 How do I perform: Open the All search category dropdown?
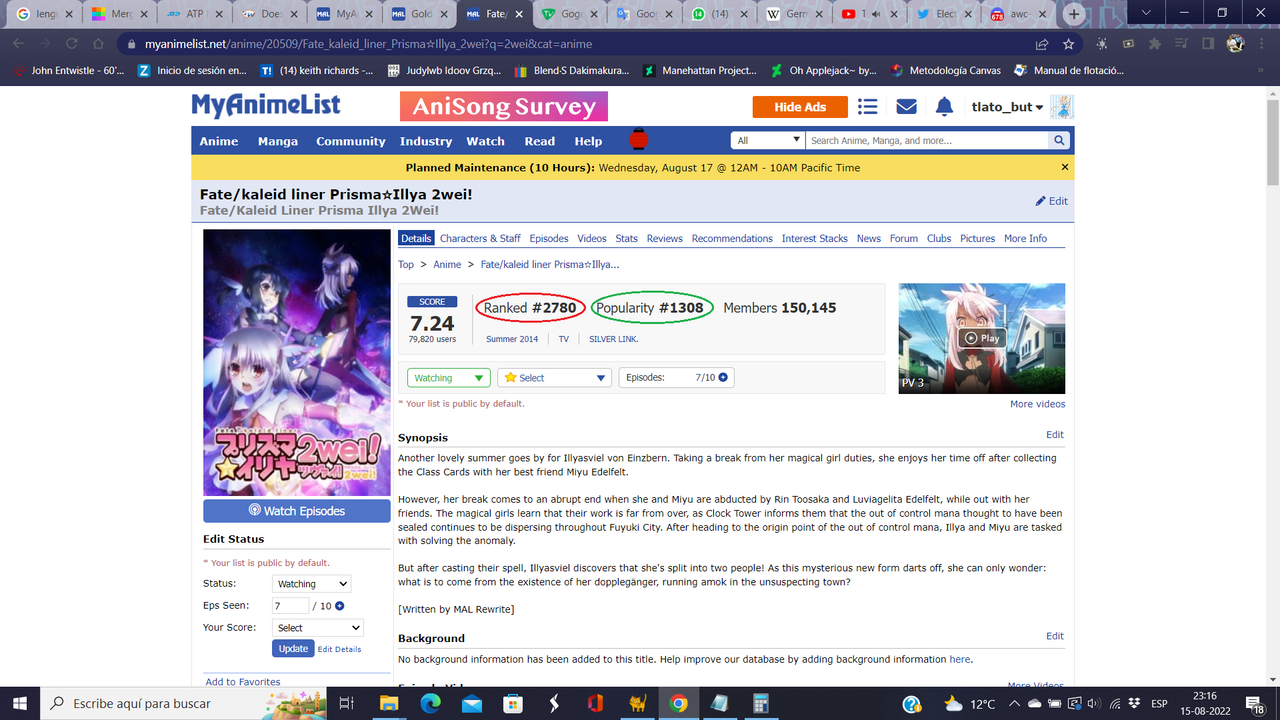point(767,140)
